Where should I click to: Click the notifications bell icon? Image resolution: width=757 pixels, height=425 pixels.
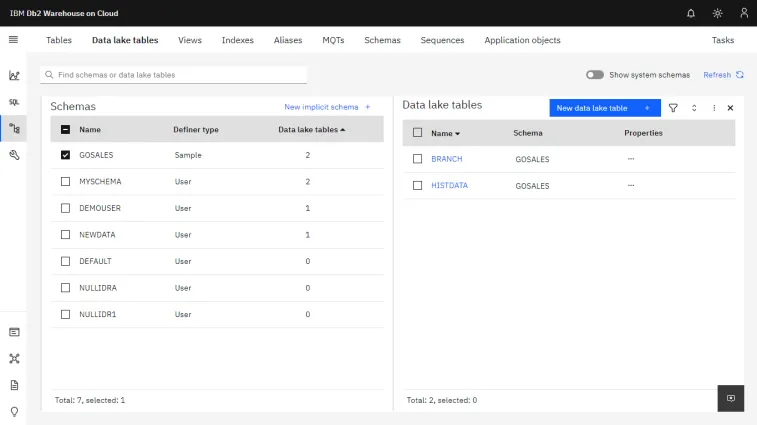[691, 13]
